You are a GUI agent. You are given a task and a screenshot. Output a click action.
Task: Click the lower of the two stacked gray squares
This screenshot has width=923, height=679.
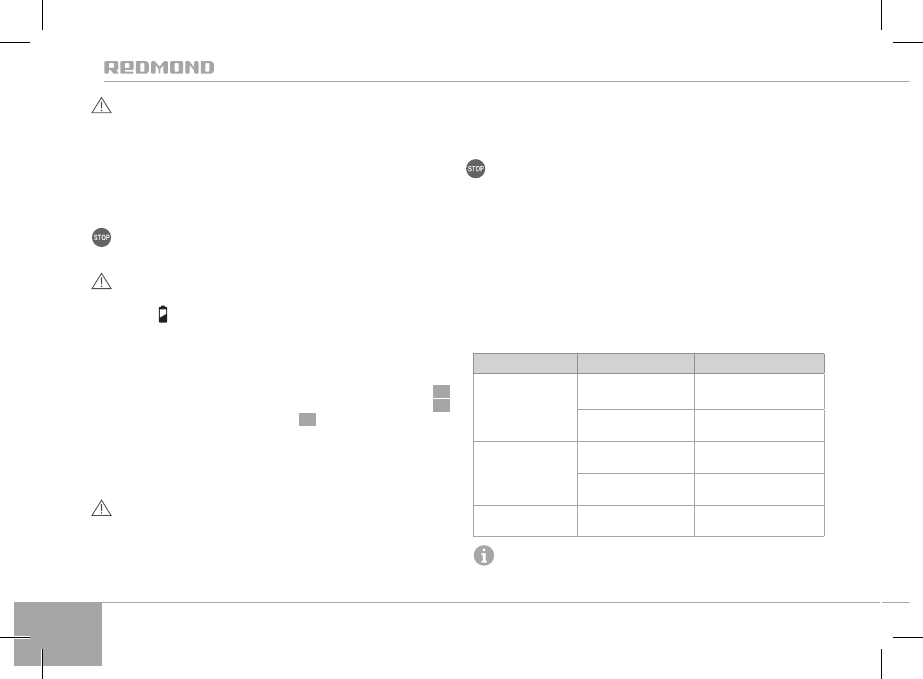point(441,406)
